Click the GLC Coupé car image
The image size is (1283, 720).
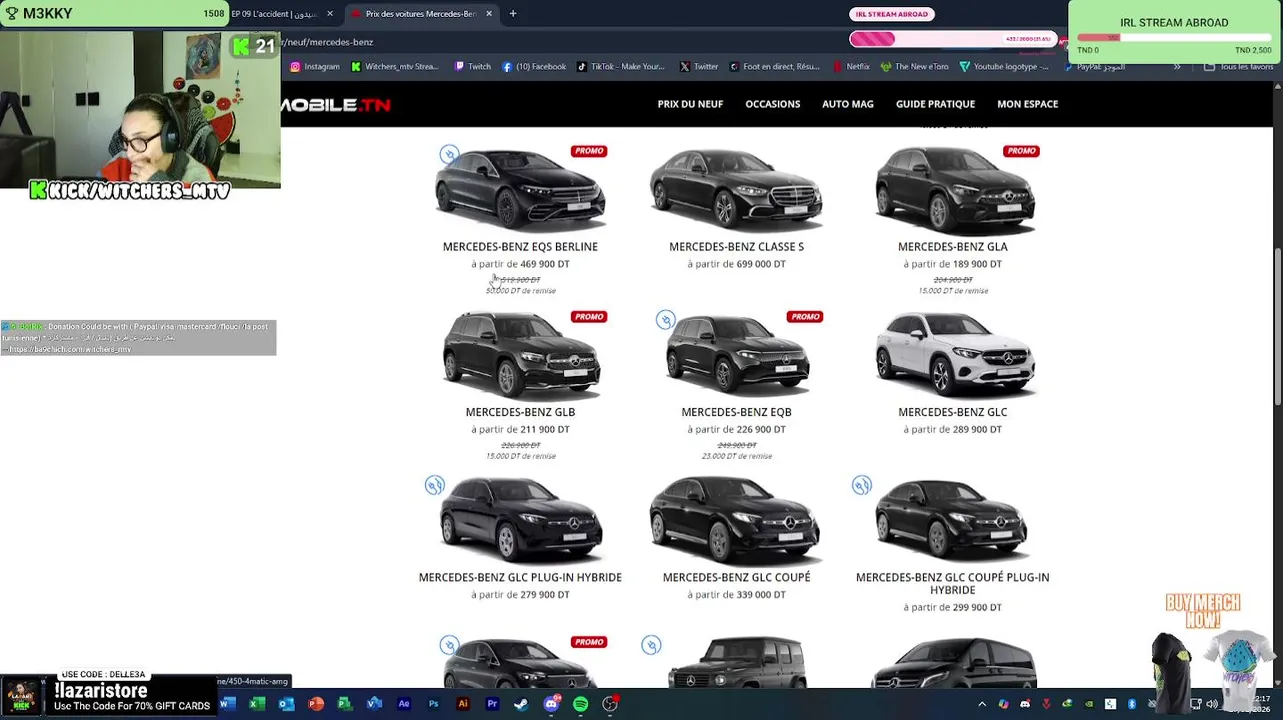coord(736,521)
